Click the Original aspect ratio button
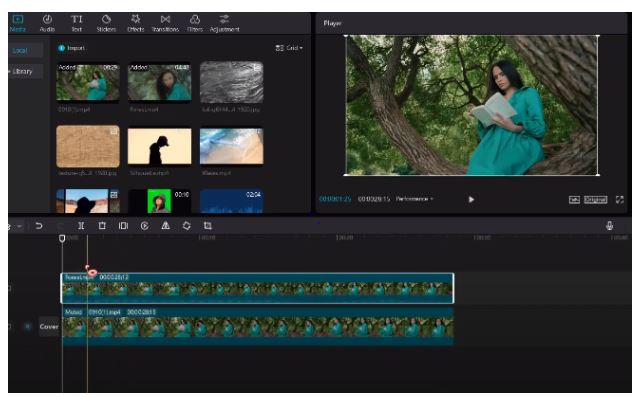This screenshot has width=634, height=397. click(596, 199)
